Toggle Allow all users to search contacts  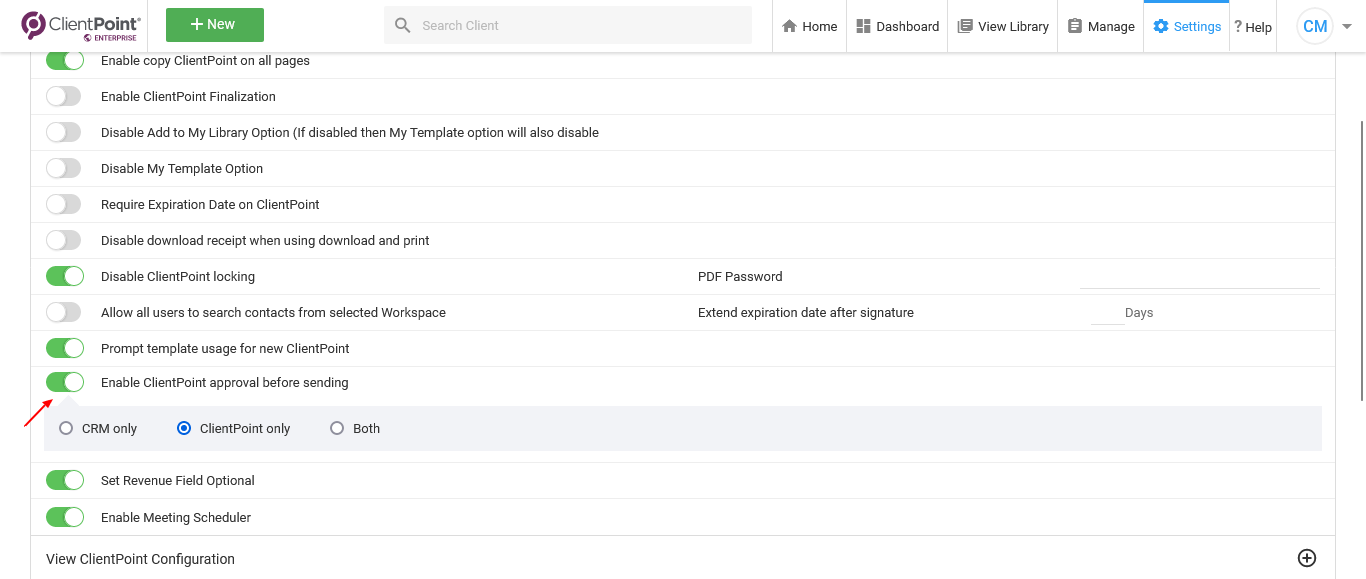click(x=65, y=313)
